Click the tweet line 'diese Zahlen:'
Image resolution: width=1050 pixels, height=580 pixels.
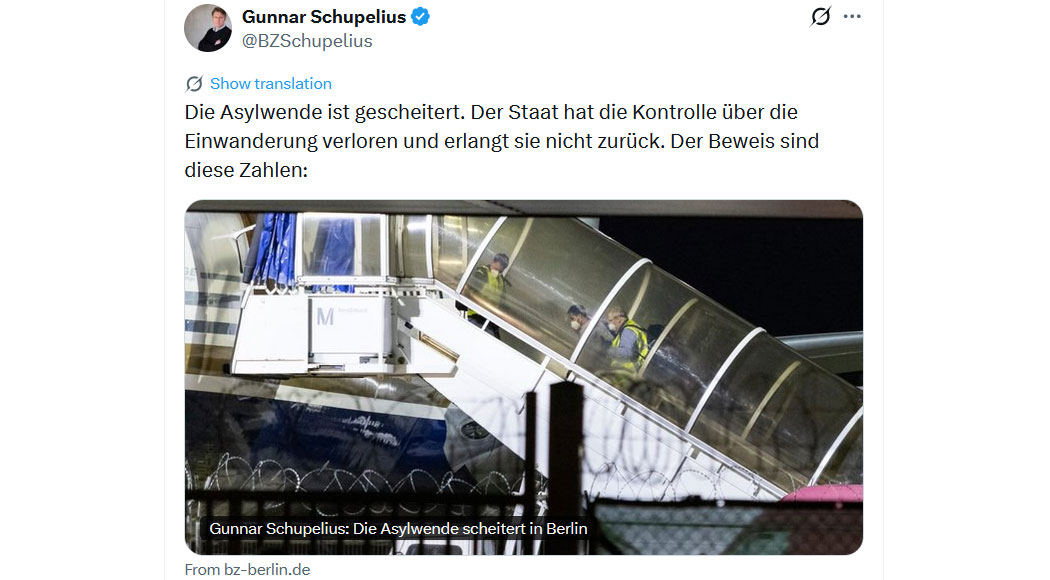(x=246, y=170)
